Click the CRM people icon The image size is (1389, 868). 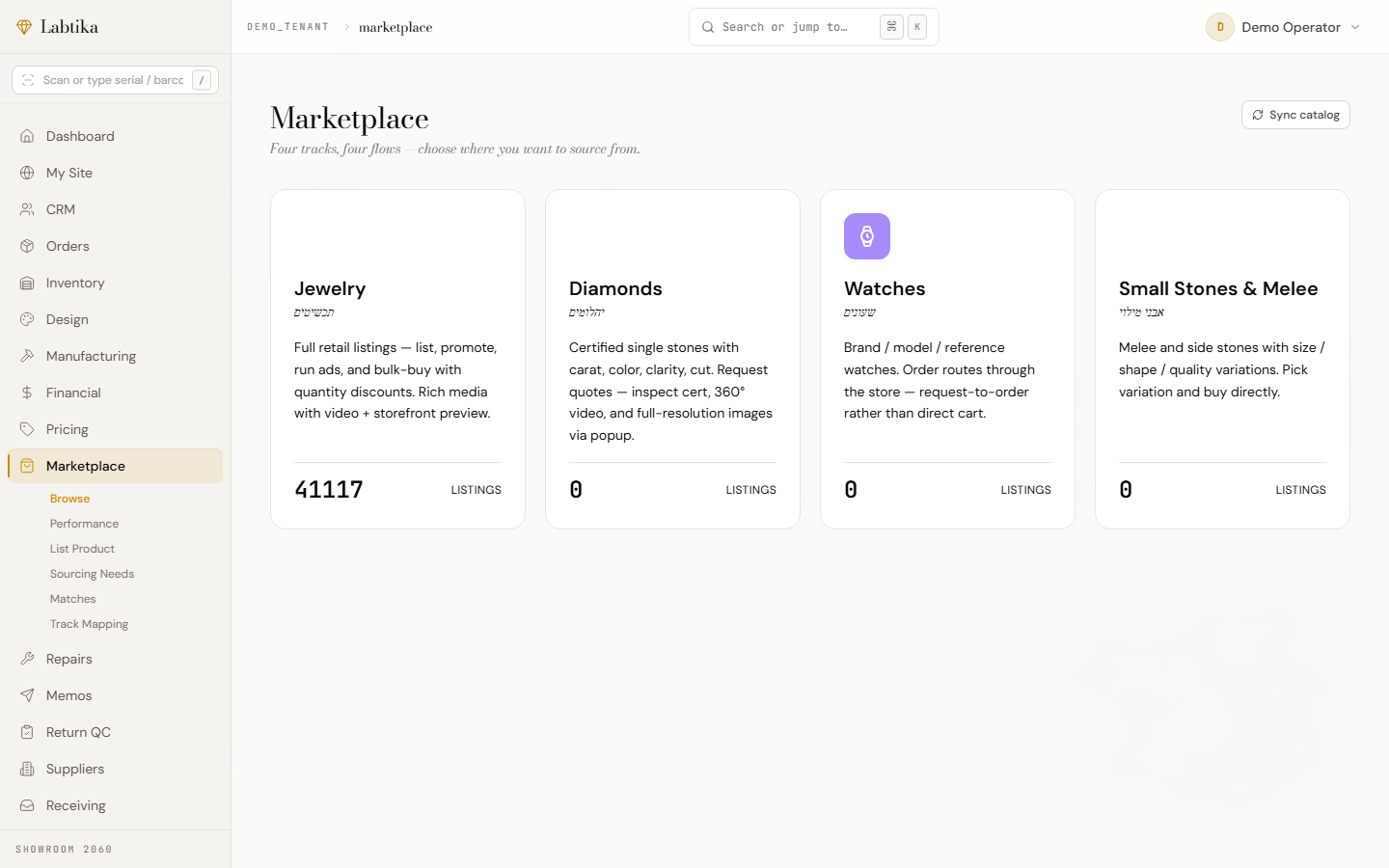[x=27, y=209]
